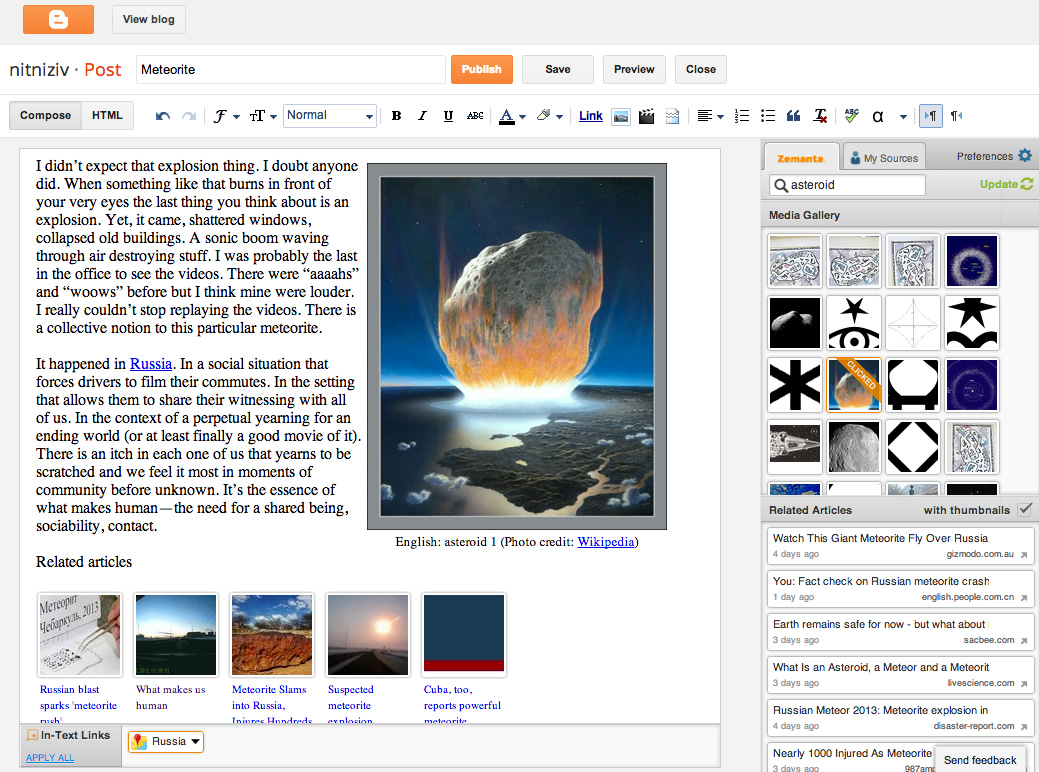This screenshot has width=1039, height=772.
Task: Apply strikethrough formatting
Action: [474, 116]
